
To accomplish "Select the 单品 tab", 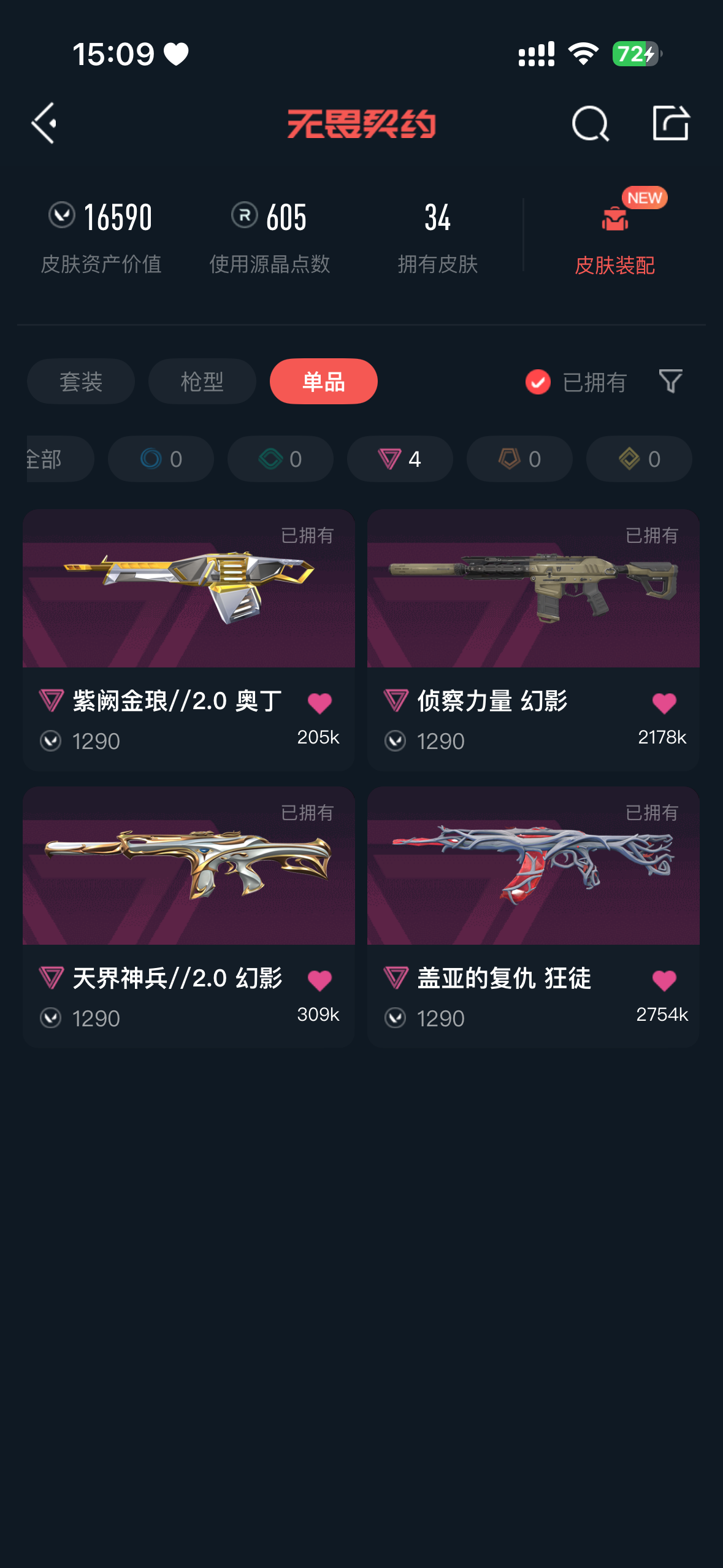I will coord(324,382).
